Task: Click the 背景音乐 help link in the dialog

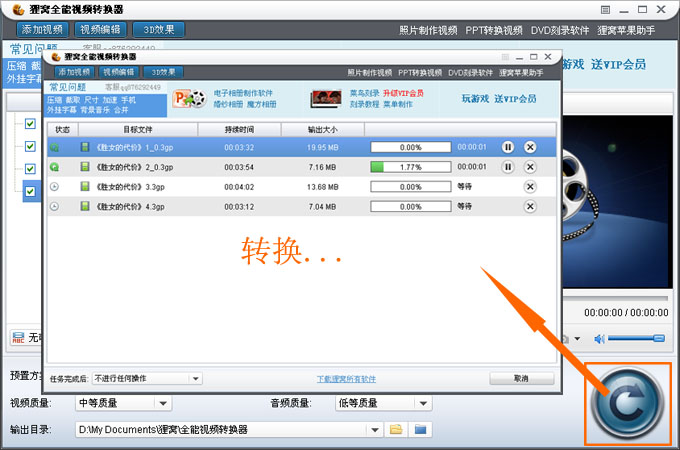Action: pos(95,110)
